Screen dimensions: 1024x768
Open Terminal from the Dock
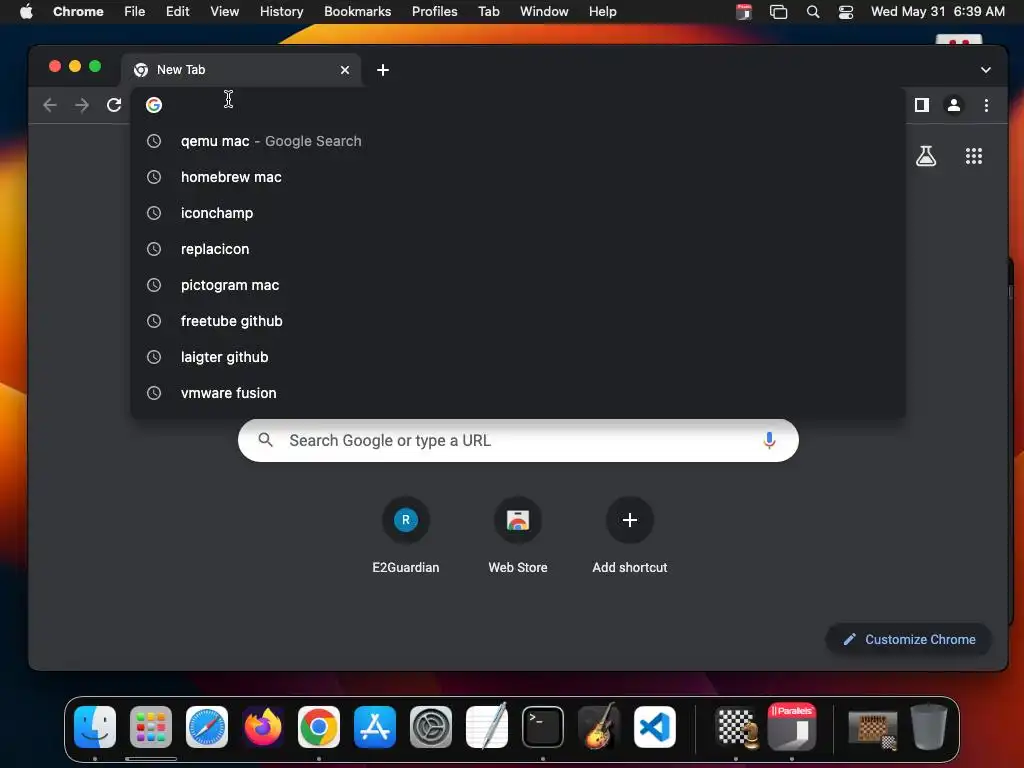pyautogui.click(x=543, y=727)
